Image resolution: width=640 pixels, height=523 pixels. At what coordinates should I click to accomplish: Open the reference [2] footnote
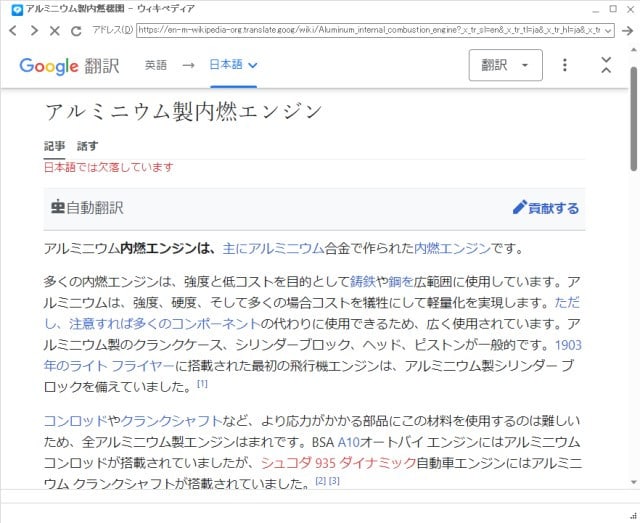tap(321, 481)
